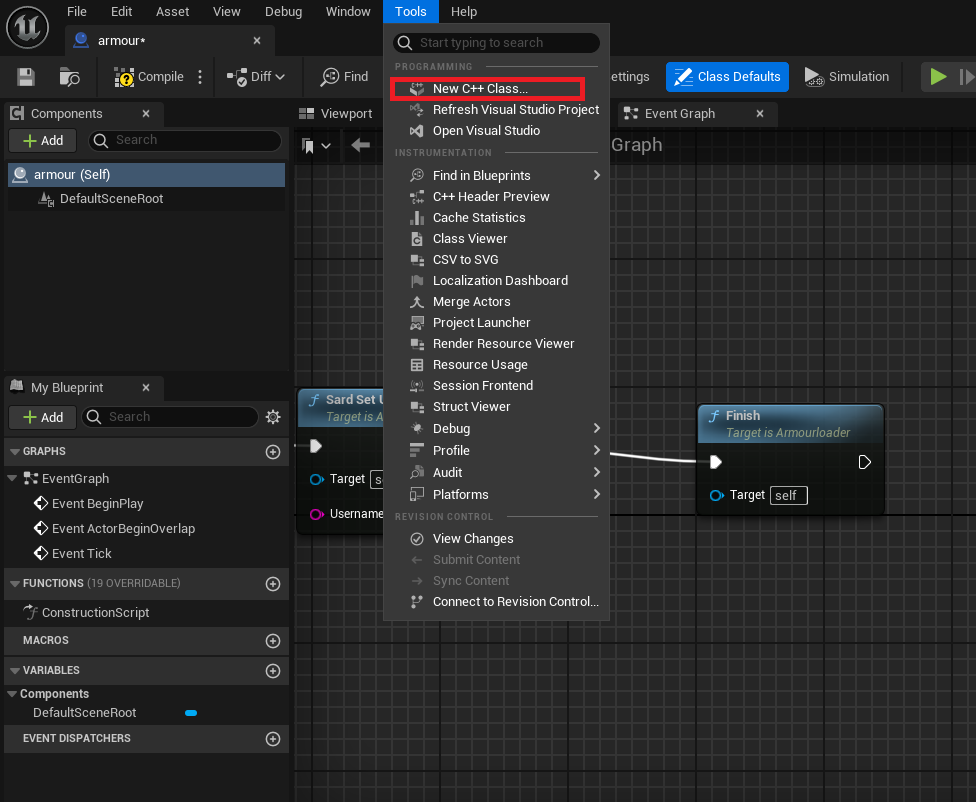Viewport: 976px width, 802px height.
Task: Click the Find toolbar button
Action: (x=344, y=77)
